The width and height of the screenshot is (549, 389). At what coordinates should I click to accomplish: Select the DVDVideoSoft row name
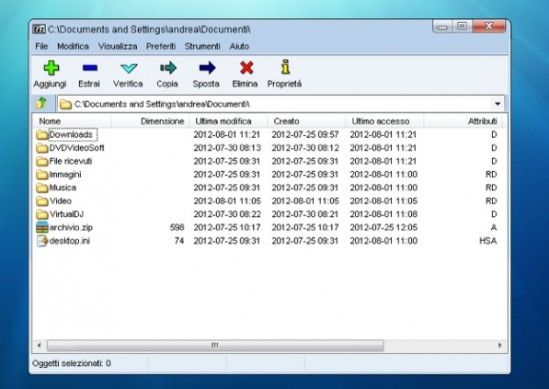click(77, 148)
